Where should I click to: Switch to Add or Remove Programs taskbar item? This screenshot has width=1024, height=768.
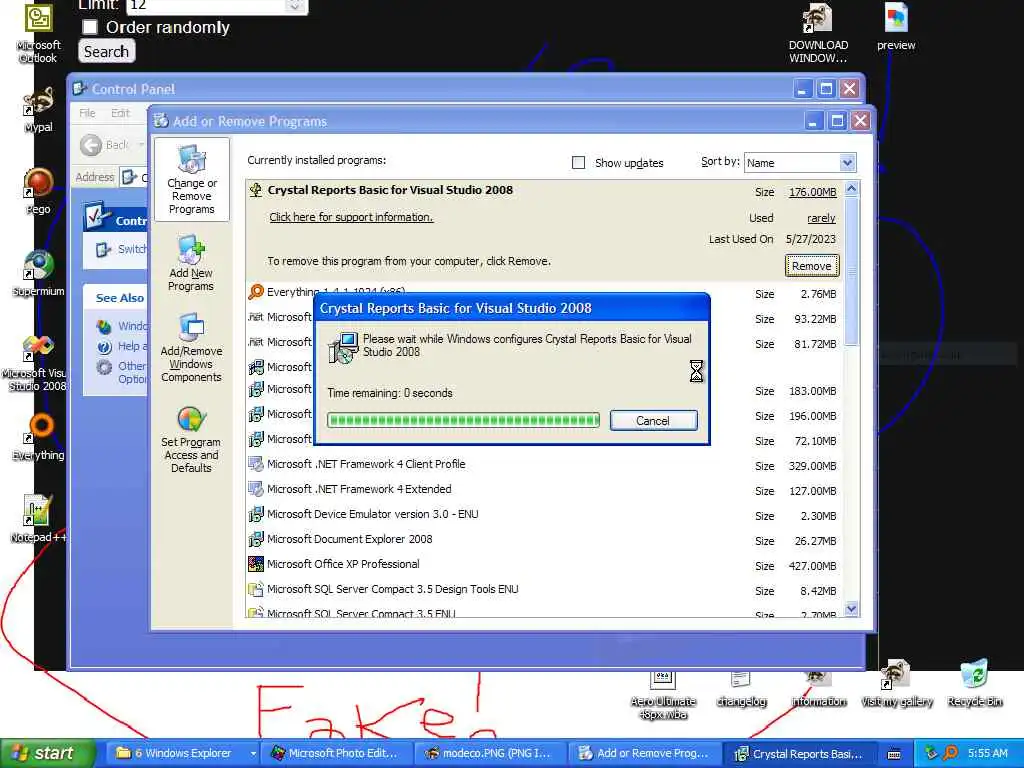pos(645,754)
